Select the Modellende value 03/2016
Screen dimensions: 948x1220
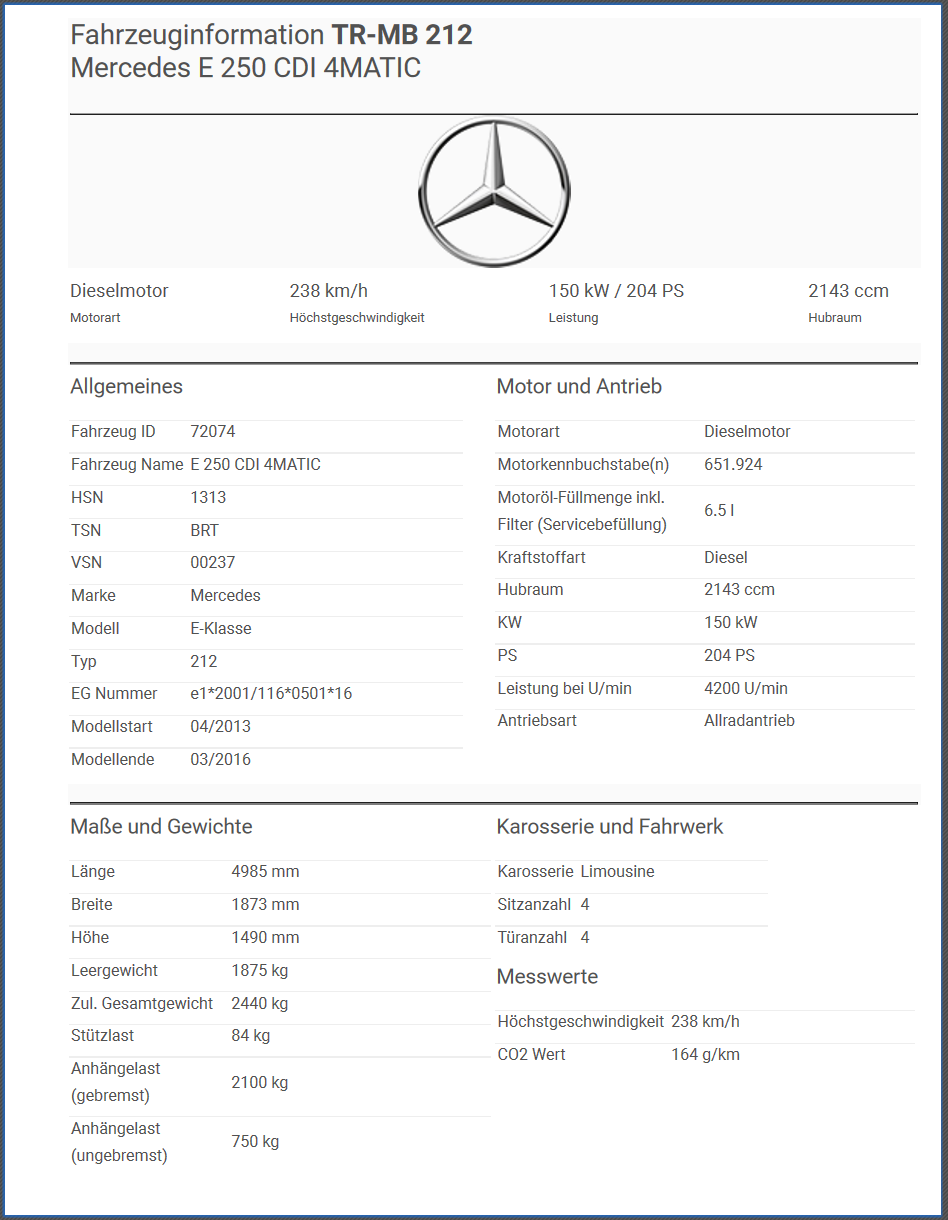click(x=220, y=760)
